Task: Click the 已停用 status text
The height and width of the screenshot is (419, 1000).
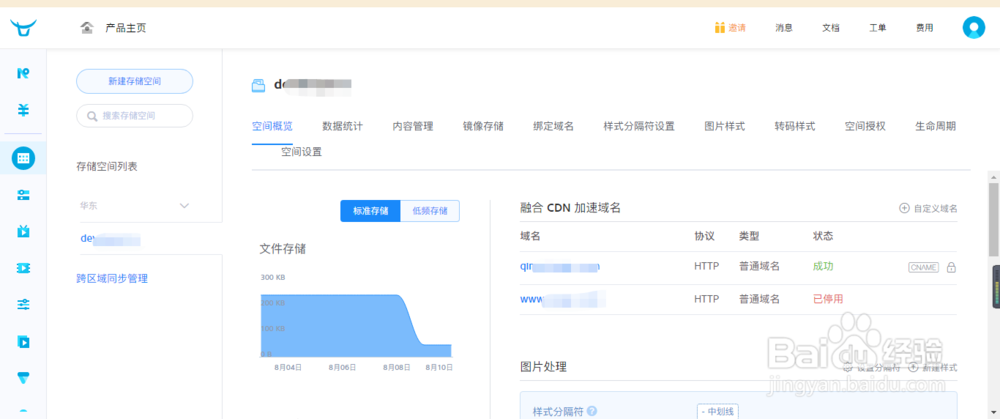Action: point(828,298)
